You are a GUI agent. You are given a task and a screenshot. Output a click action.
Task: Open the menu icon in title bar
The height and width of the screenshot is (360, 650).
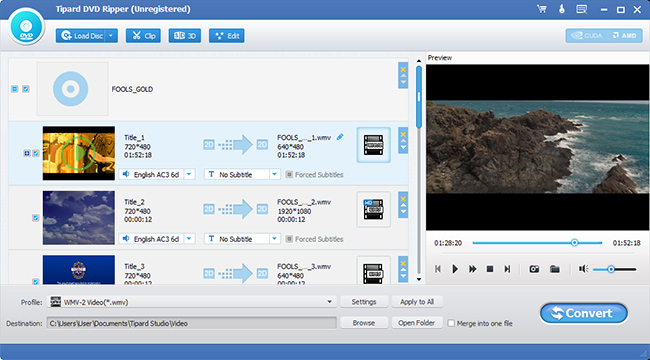tap(582, 9)
